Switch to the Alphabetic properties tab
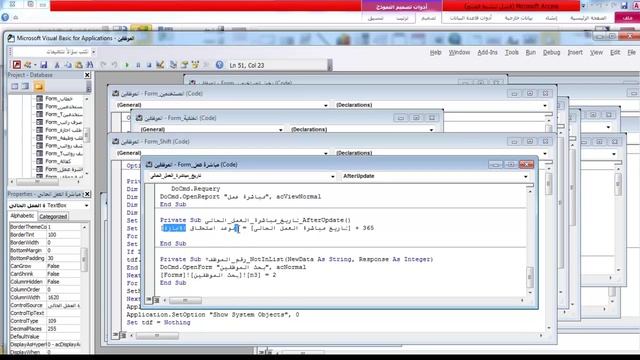 (22, 216)
